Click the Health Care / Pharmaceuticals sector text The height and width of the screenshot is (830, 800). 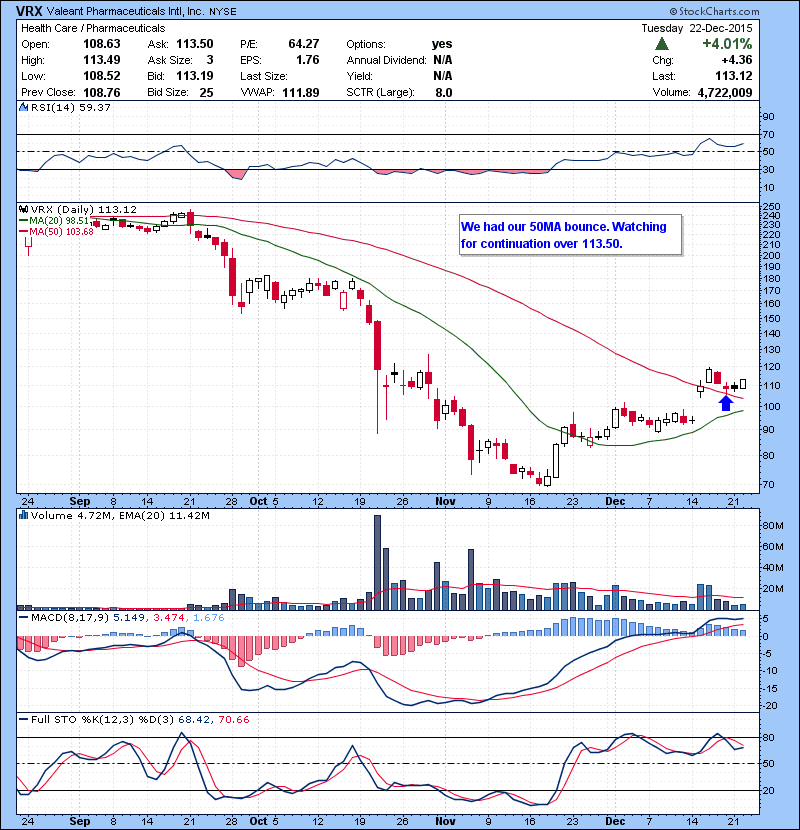tap(93, 28)
